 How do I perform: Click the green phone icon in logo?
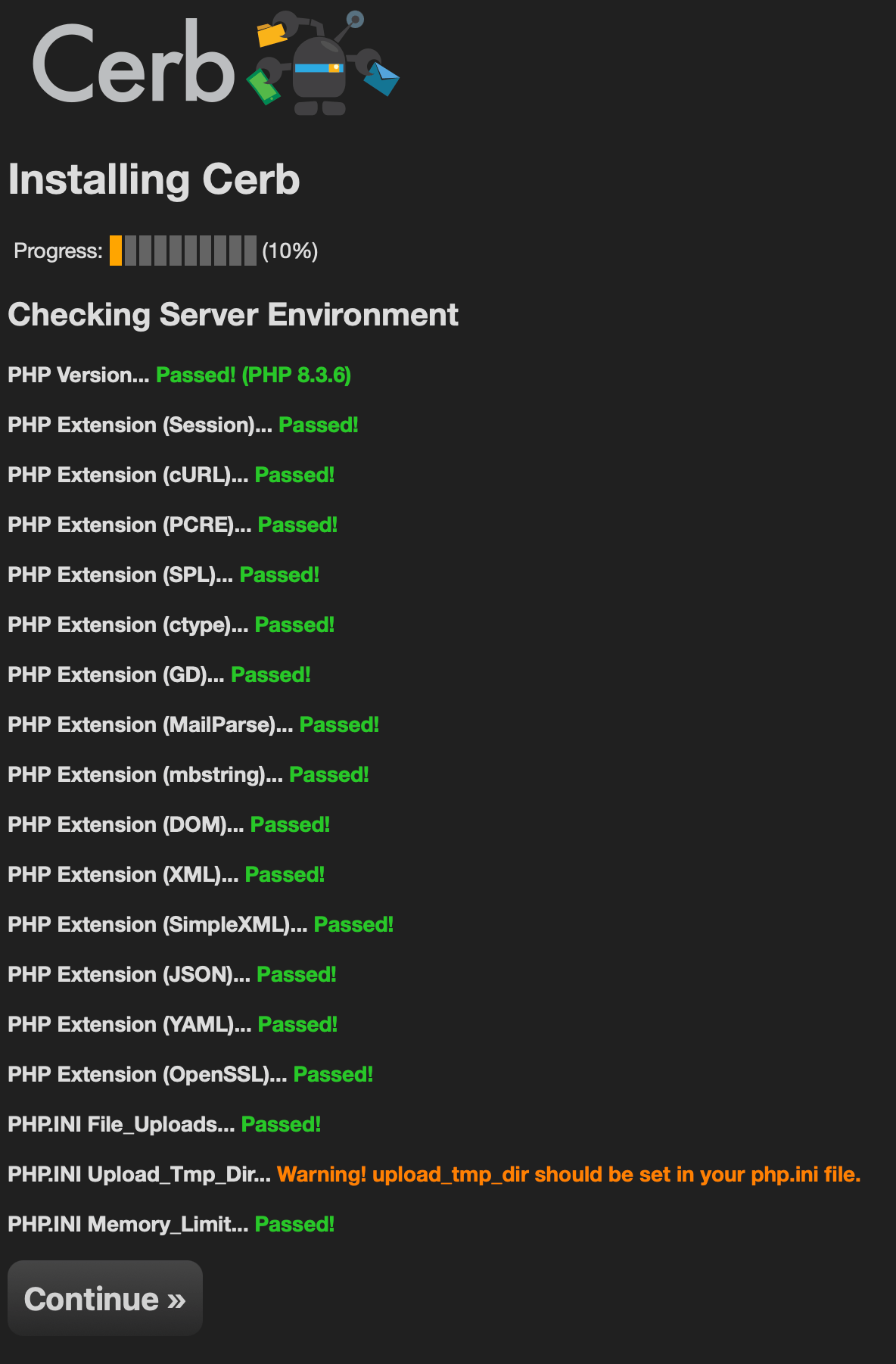(x=263, y=86)
